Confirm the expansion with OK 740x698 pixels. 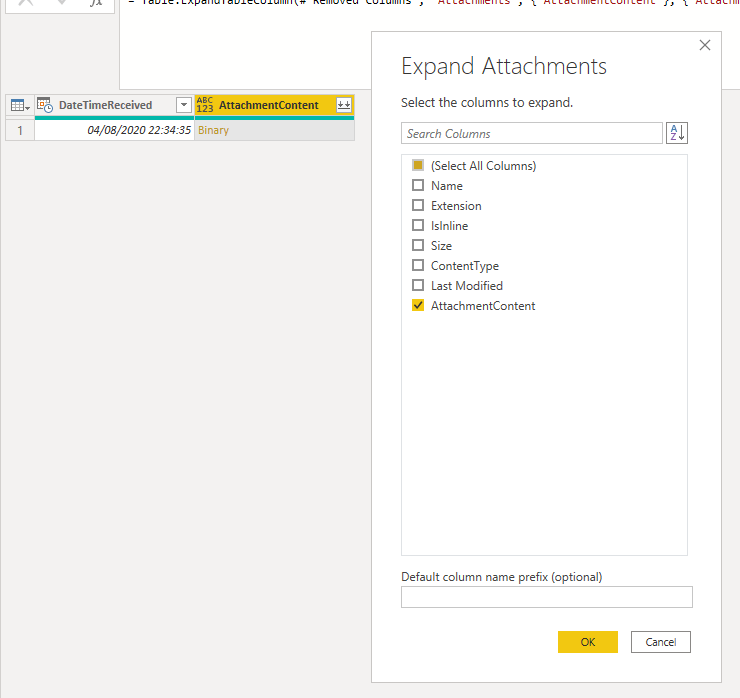(x=587, y=642)
